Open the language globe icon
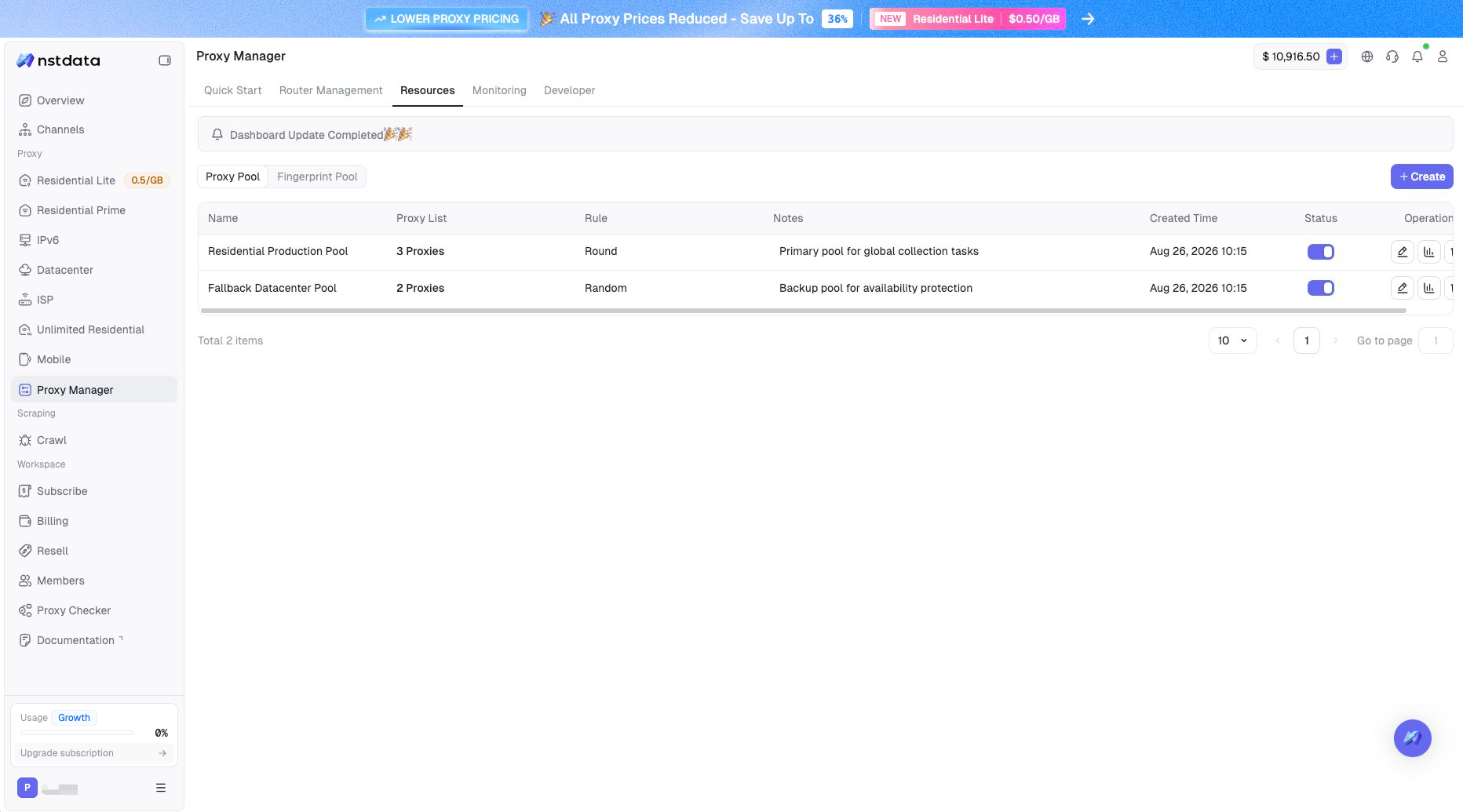Screen dimensions: 1463x812 point(1367,56)
